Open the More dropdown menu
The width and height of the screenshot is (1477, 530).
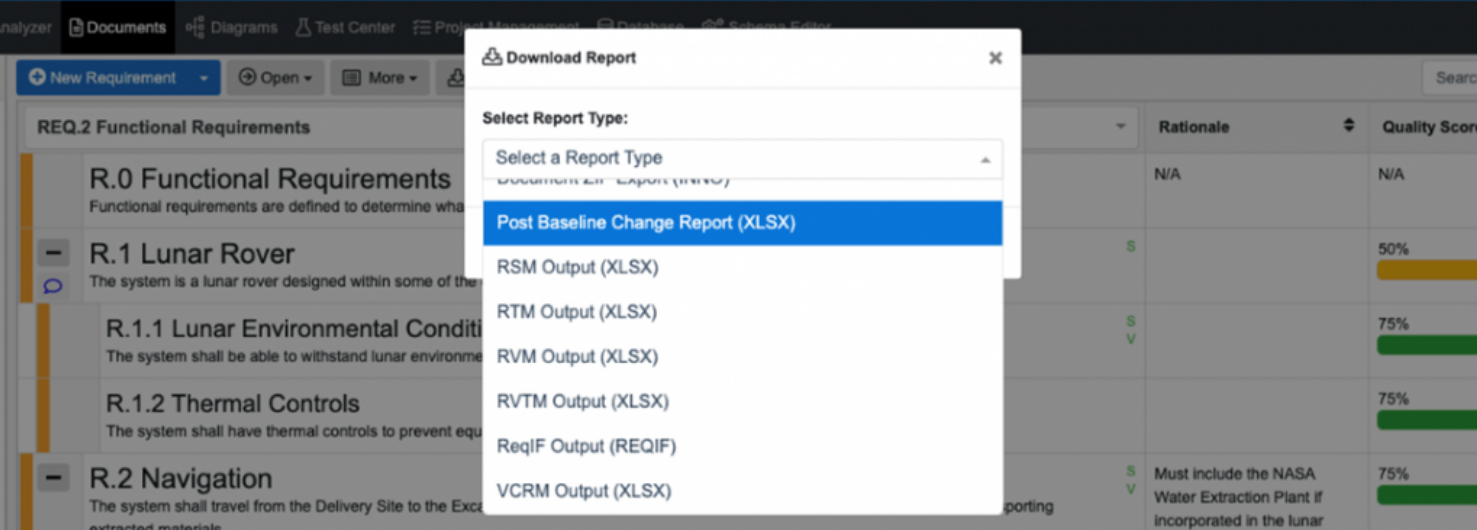(380, 78)
